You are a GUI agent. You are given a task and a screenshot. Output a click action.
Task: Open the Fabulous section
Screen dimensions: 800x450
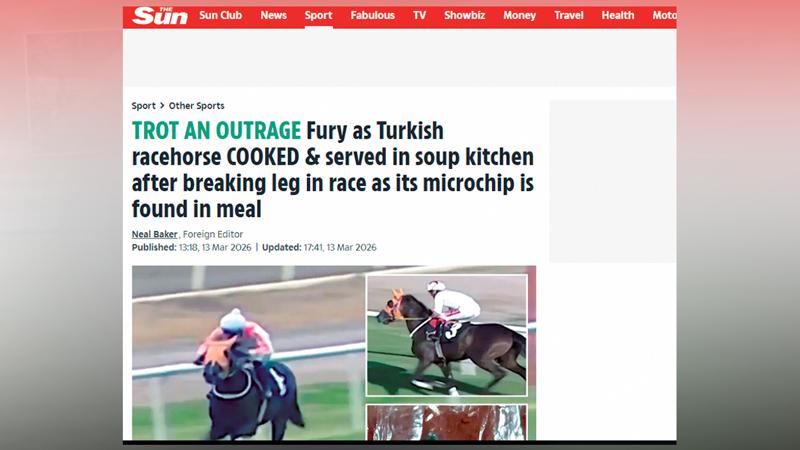click(372, 15)
